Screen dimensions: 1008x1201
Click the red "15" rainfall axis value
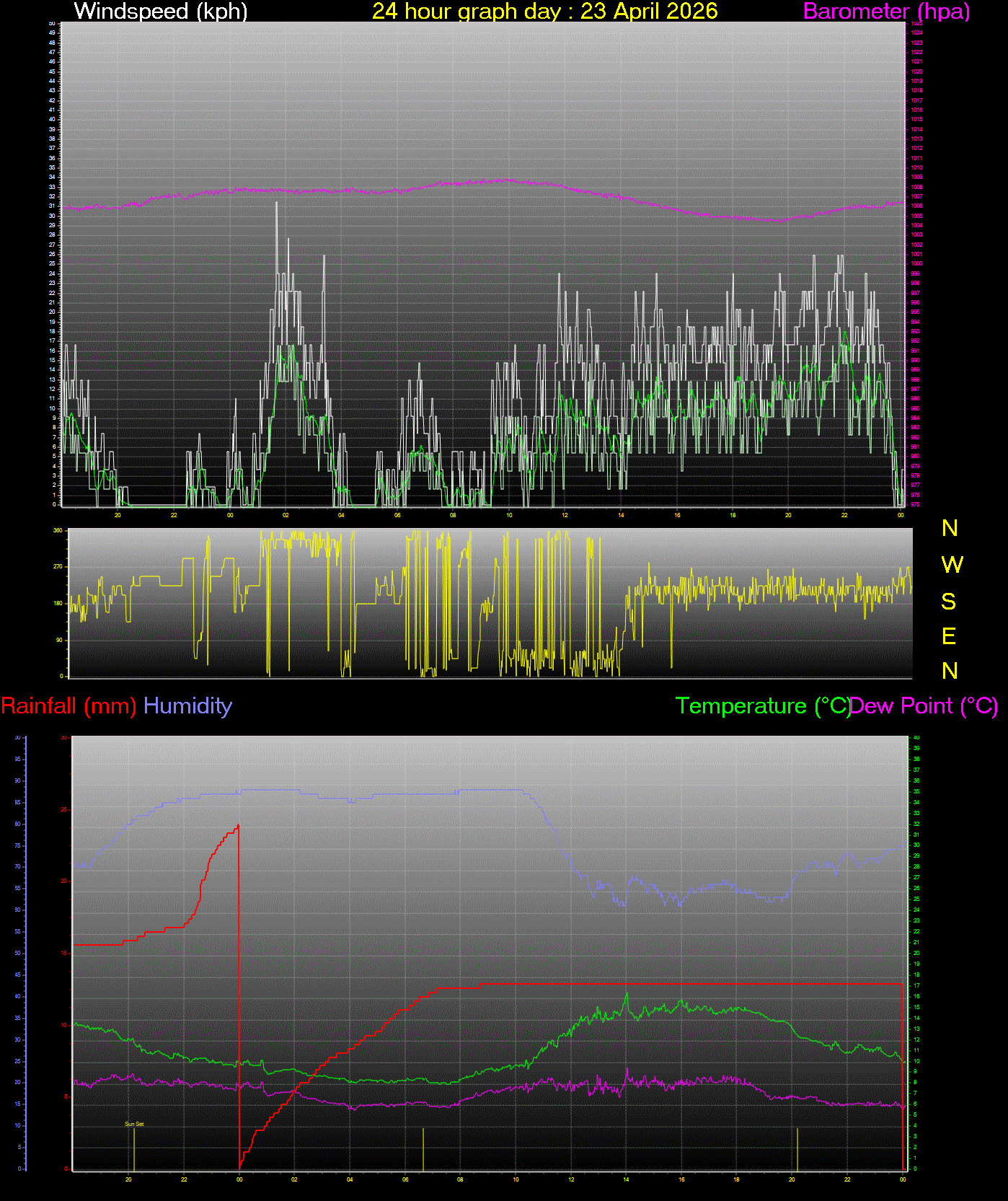pos(63,953)
